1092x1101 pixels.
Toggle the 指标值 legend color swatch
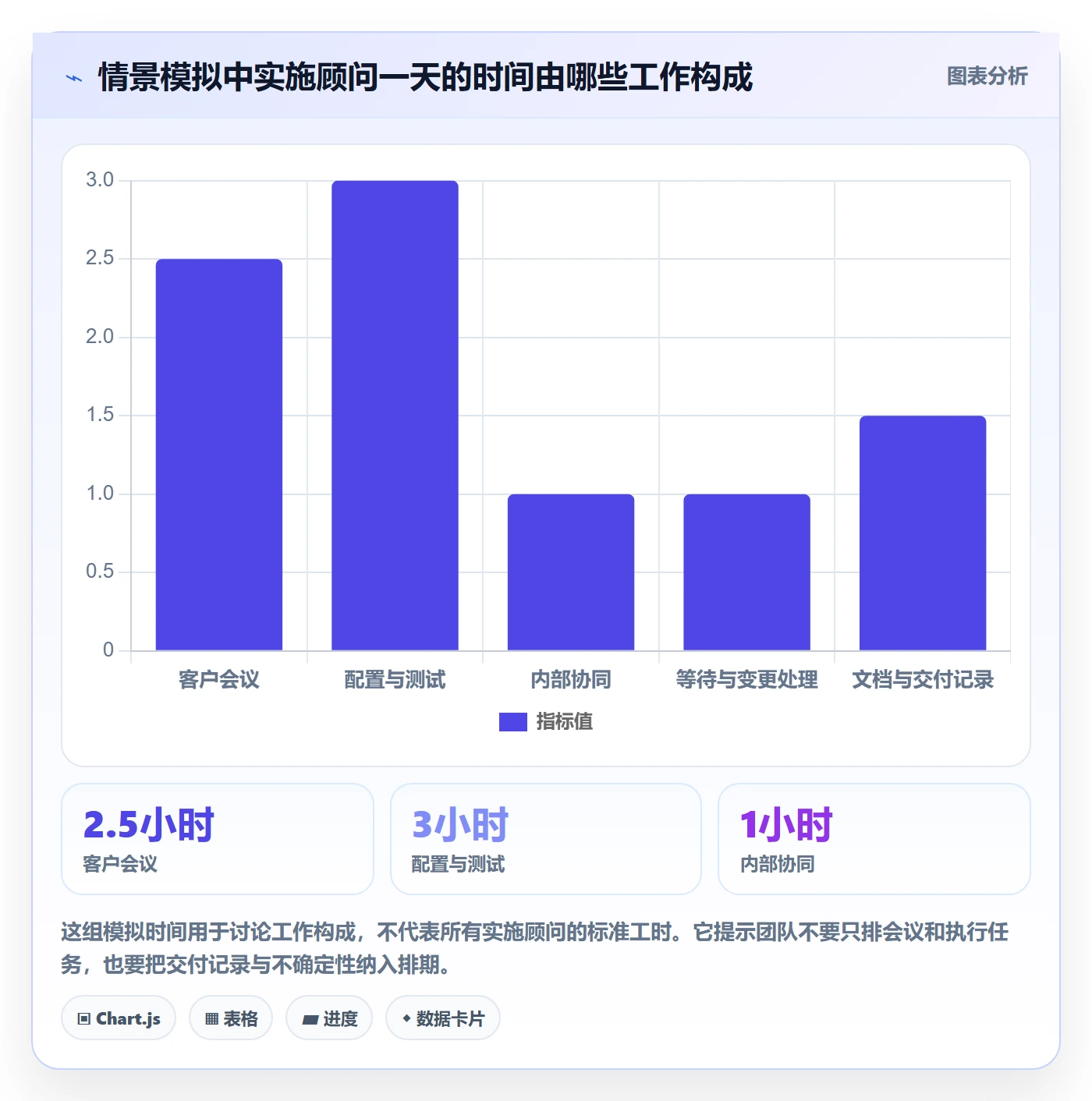(x=513, y=722)
